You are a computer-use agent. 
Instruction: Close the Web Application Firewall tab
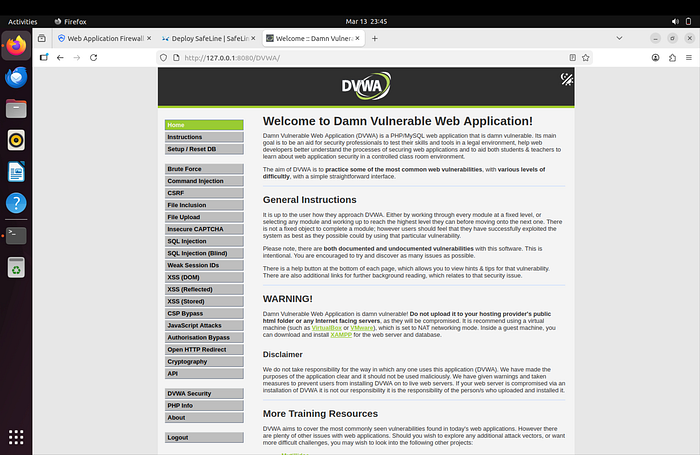(x=149, y=38)
